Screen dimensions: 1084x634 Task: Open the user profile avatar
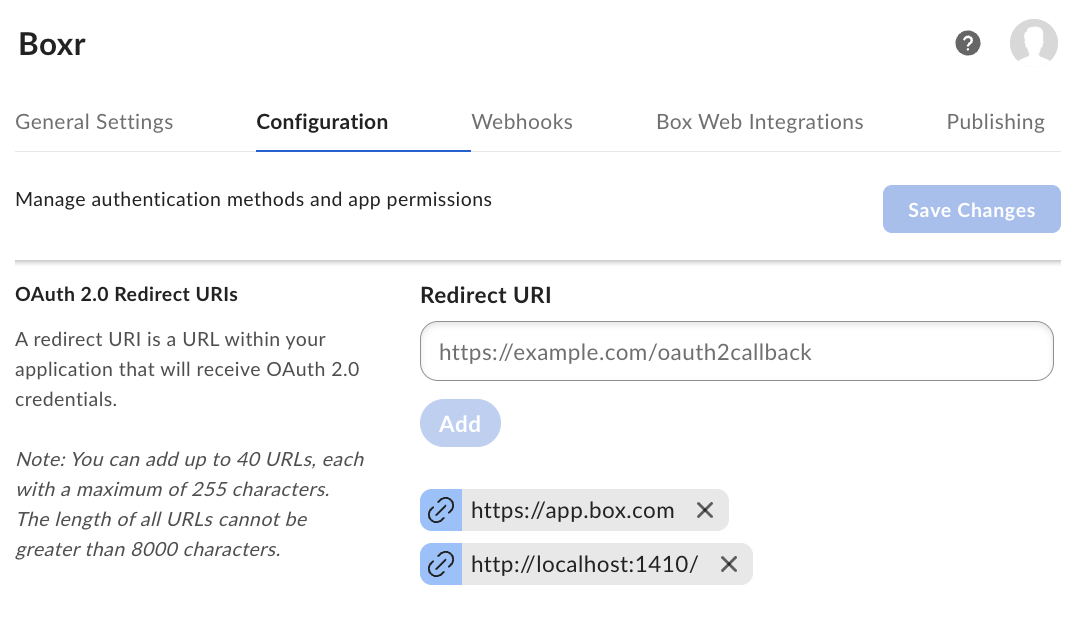pyautogui.click(x=1034, y=43)
